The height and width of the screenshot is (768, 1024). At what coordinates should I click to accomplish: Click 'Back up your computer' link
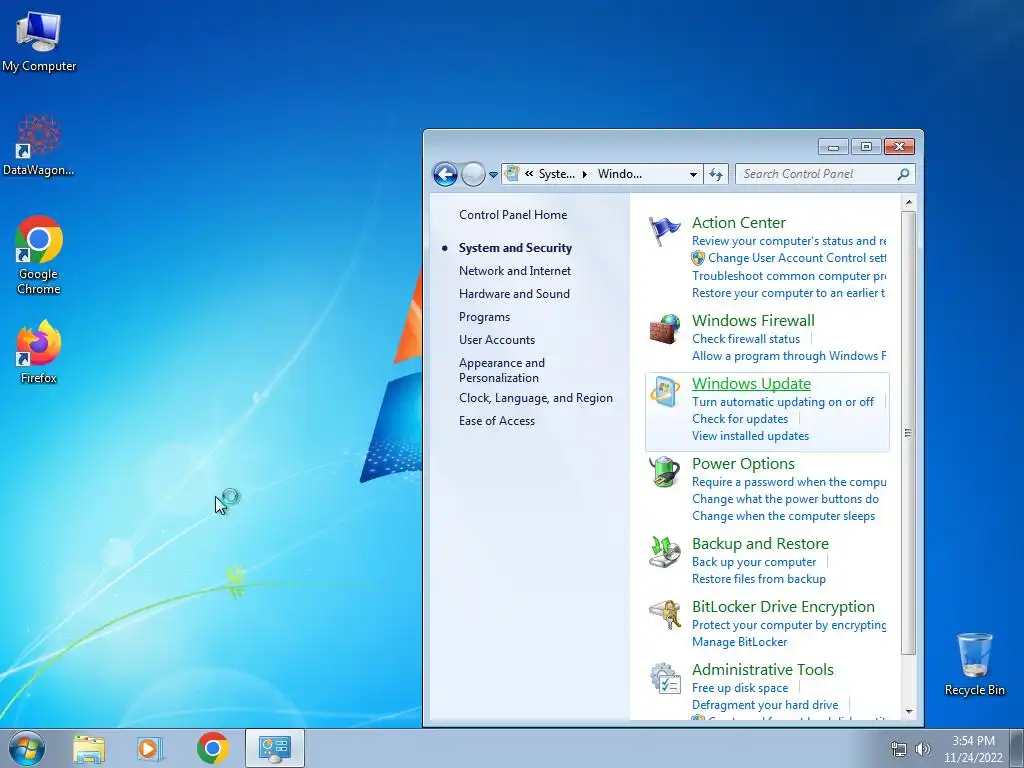click(754, 562)
